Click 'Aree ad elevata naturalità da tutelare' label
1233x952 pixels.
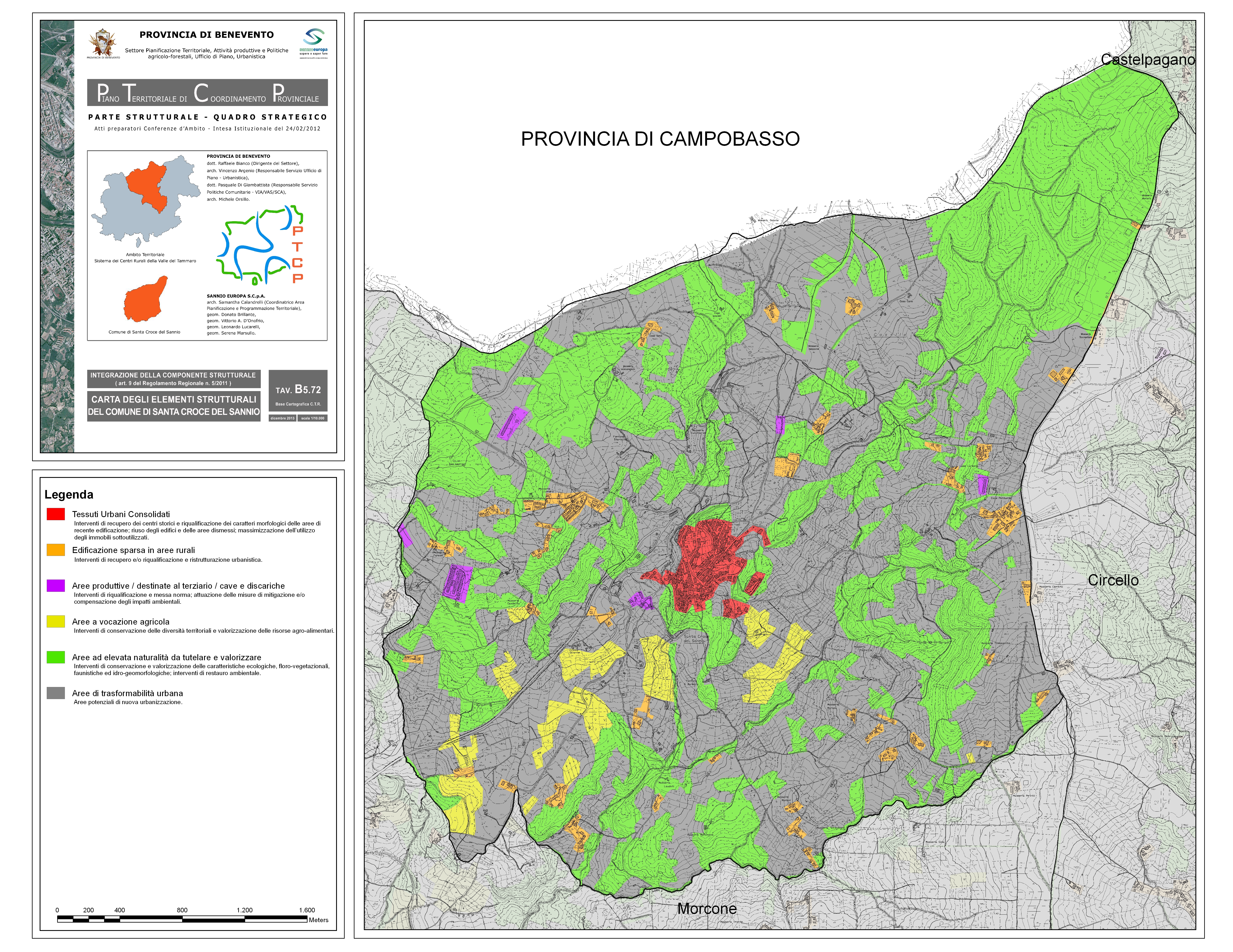[166, 657]
